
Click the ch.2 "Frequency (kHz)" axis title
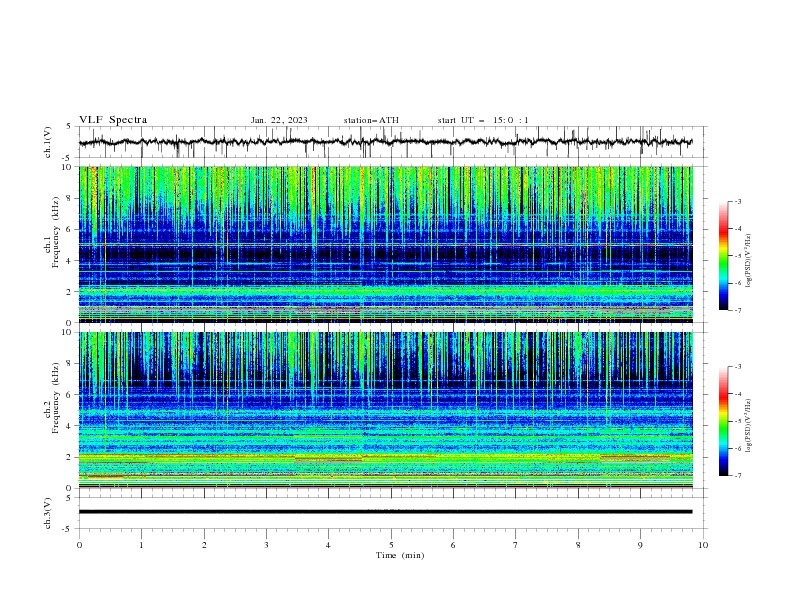(x=56, y=397)
